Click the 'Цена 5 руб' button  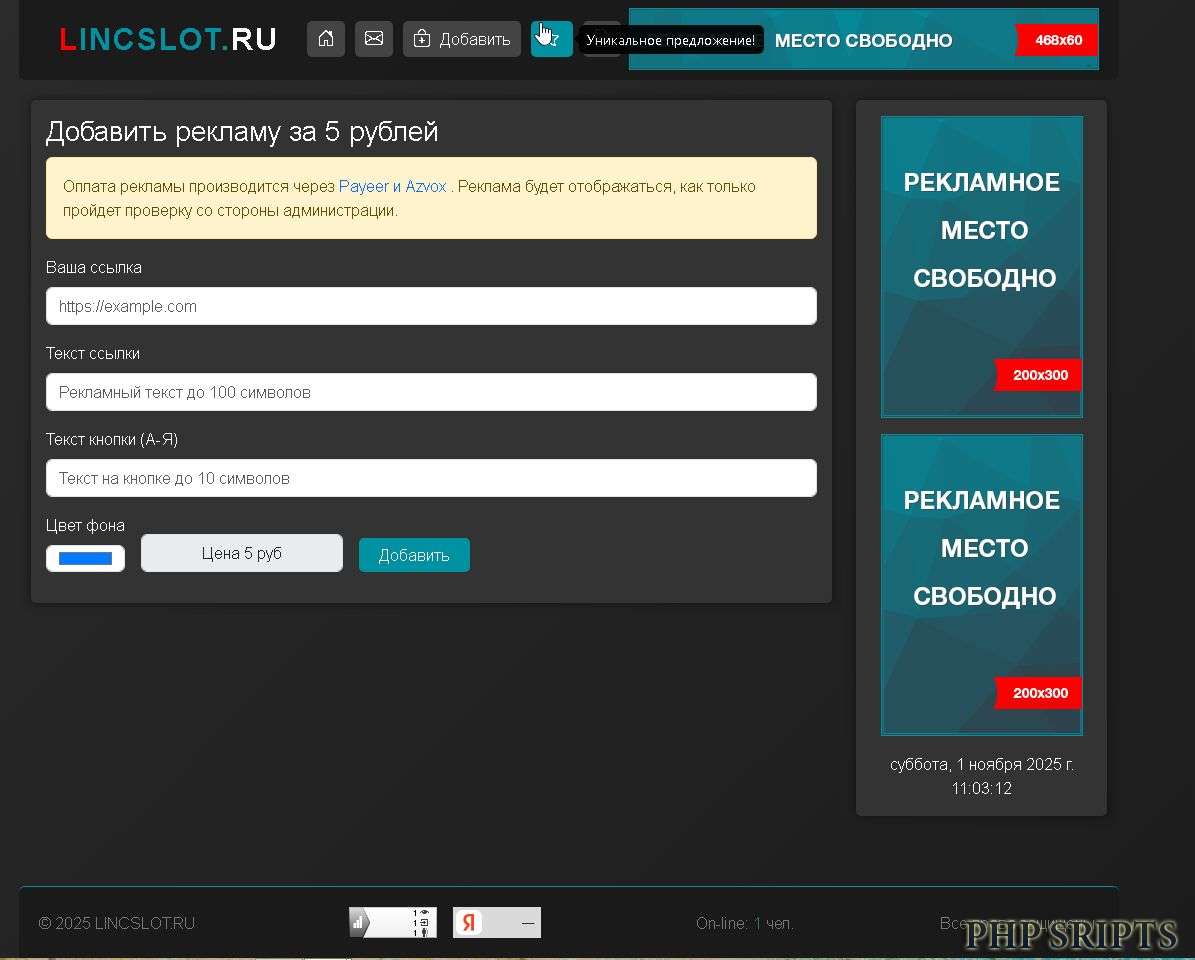[241, 552]
